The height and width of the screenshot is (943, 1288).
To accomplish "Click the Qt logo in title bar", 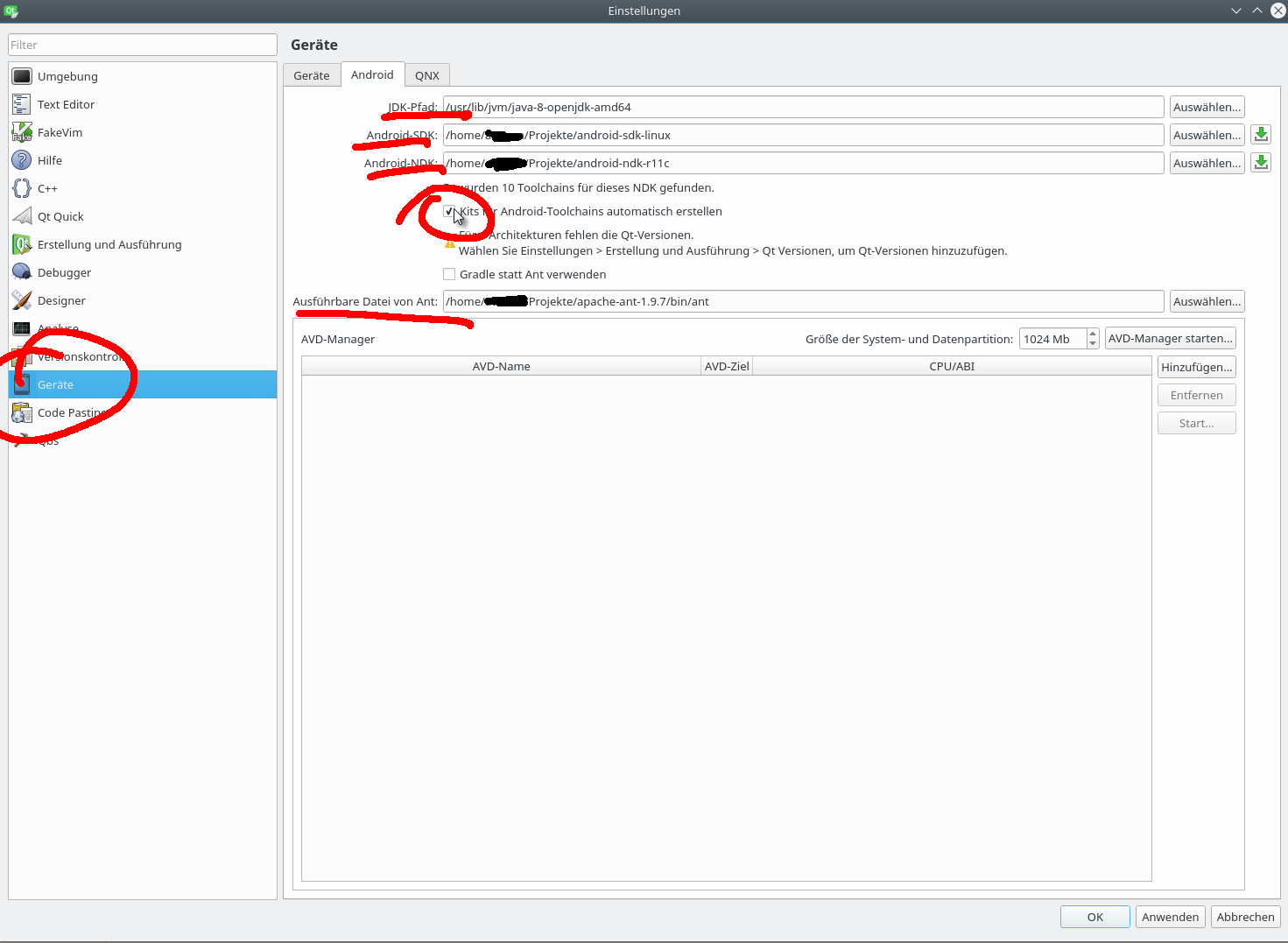I will (11, 11).
